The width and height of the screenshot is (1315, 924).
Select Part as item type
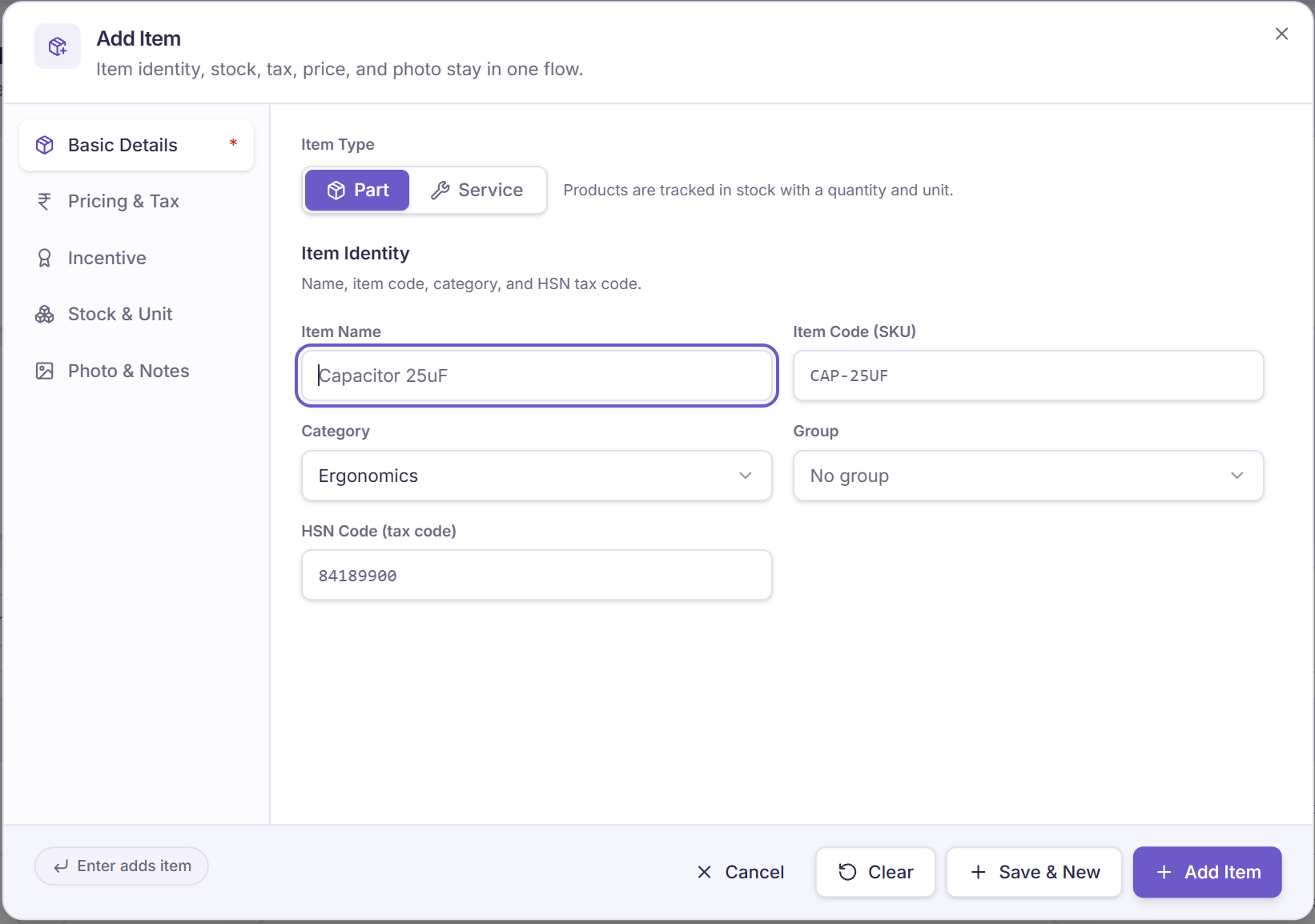357,191
